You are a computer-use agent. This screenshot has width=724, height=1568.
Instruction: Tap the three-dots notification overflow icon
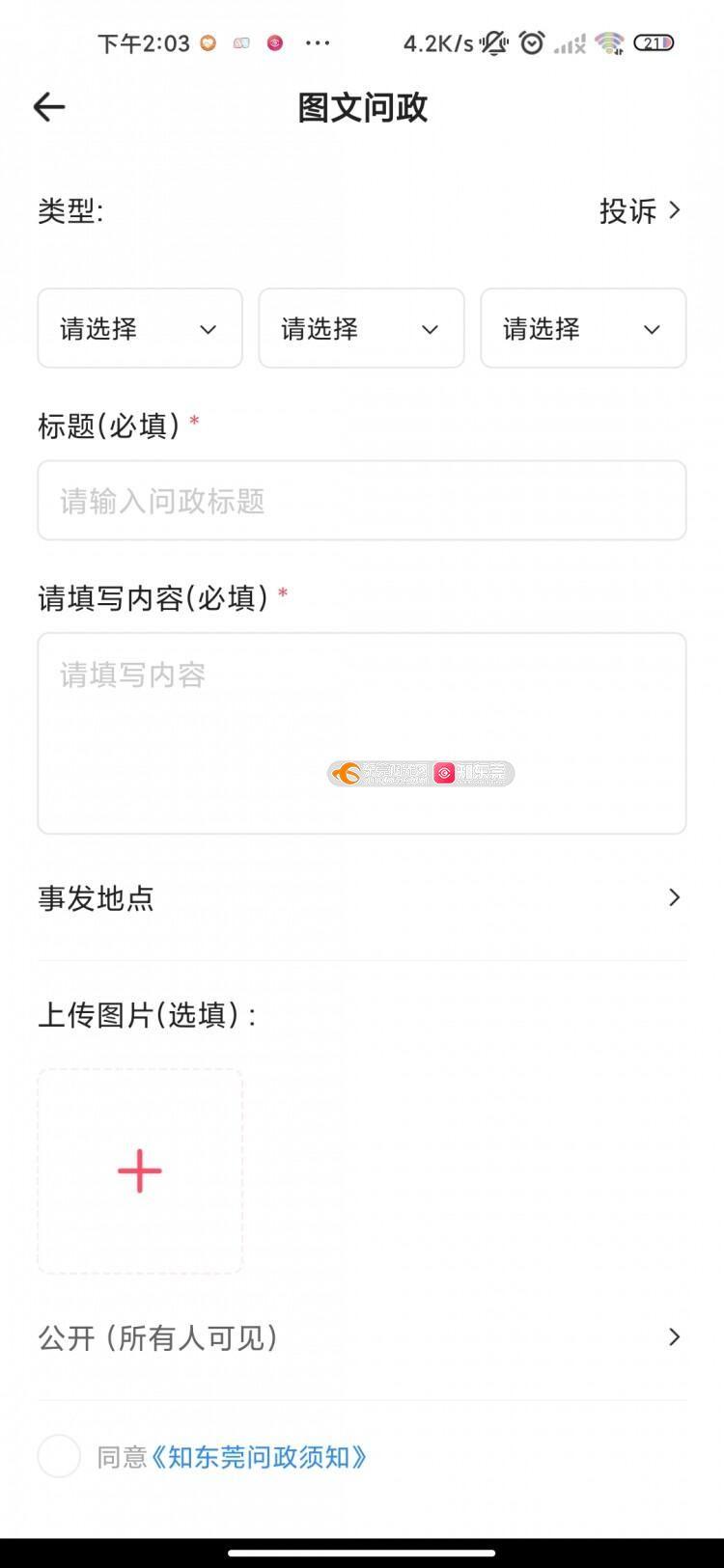pyautogui.click(x=318, y=43)
